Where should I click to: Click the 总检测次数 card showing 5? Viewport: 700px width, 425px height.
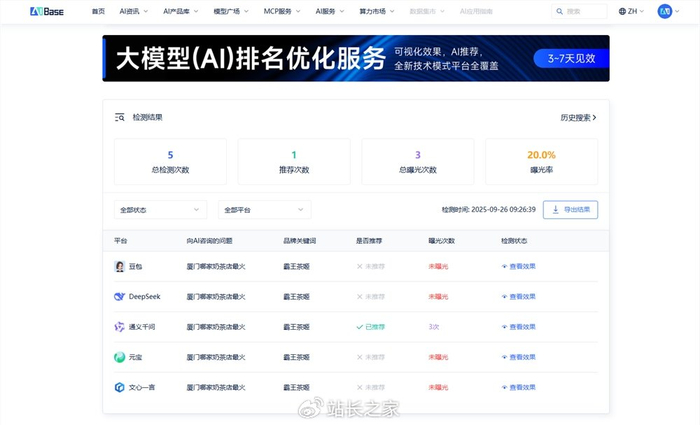[x=170, y=161]
